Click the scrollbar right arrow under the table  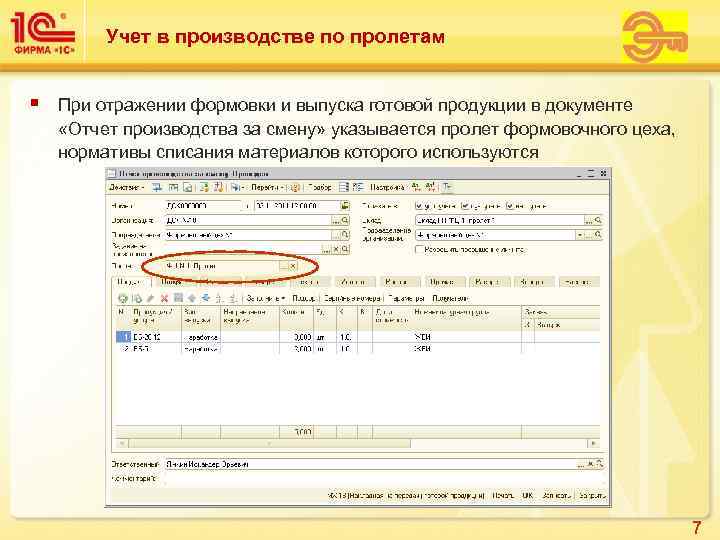594,444
